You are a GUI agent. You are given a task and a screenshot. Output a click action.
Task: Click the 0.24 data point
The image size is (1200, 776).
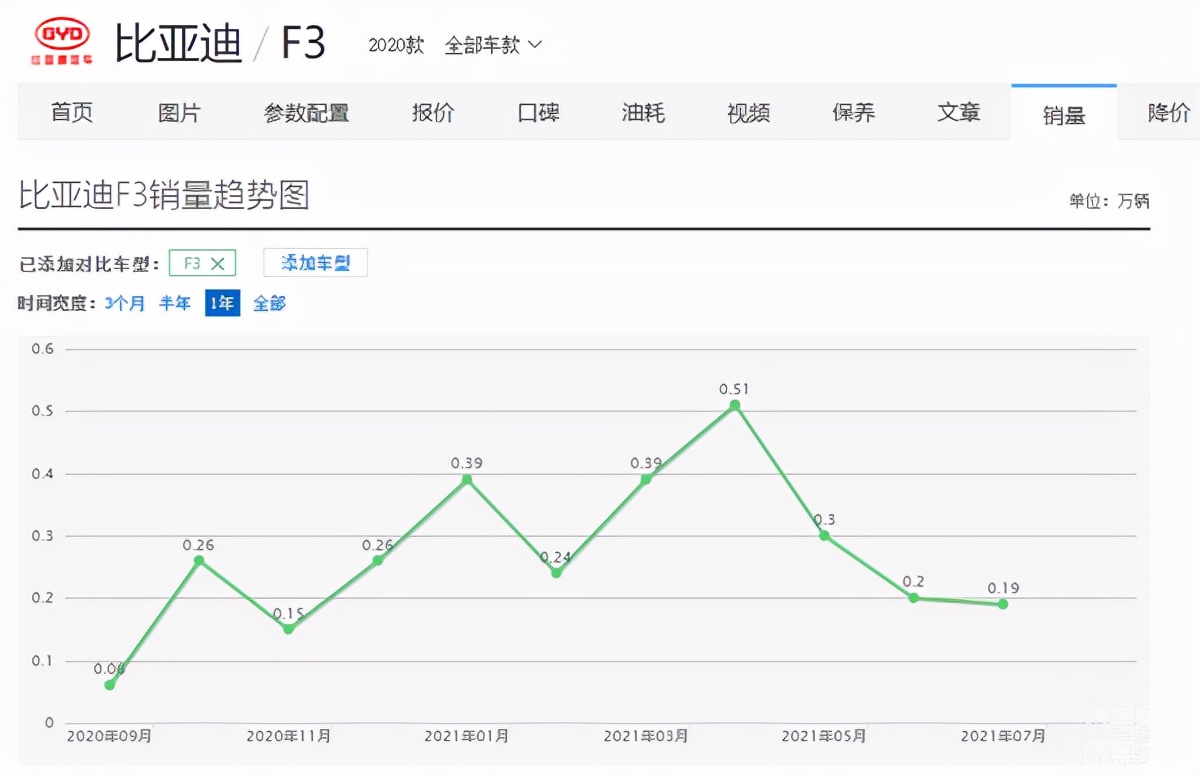click(556, 573)
